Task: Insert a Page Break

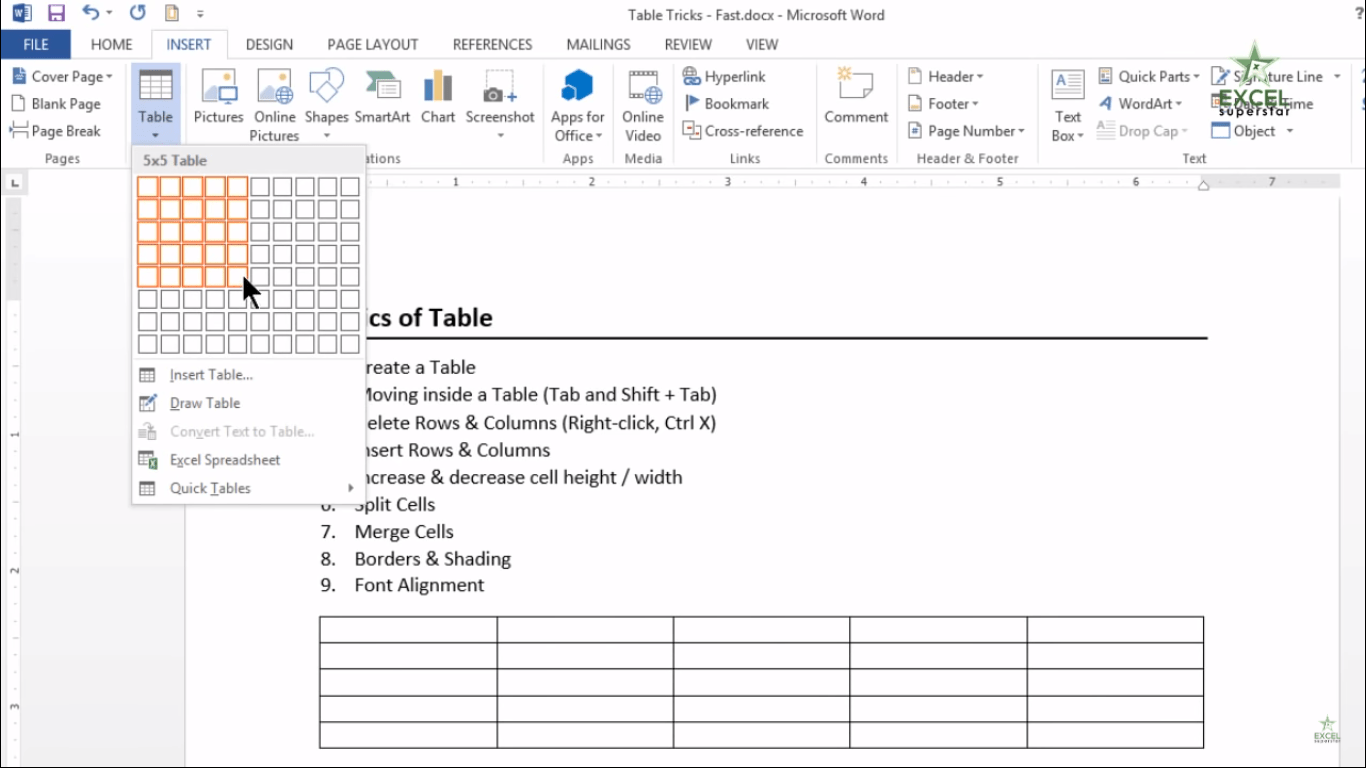Action: [62, 131]
